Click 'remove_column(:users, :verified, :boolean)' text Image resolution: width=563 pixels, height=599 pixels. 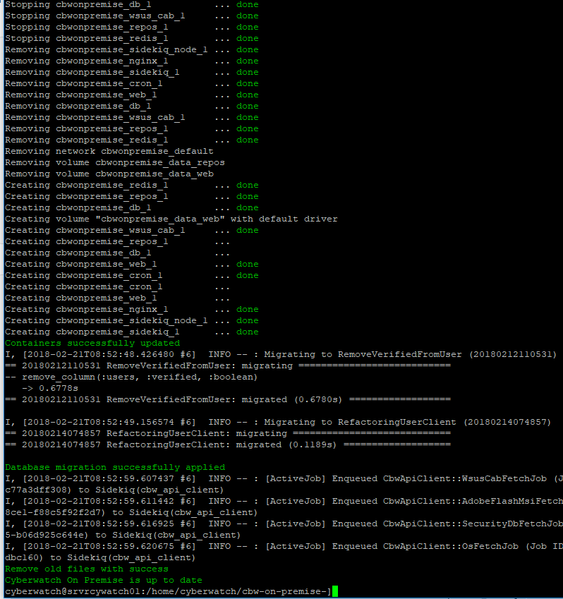[140, 377]
